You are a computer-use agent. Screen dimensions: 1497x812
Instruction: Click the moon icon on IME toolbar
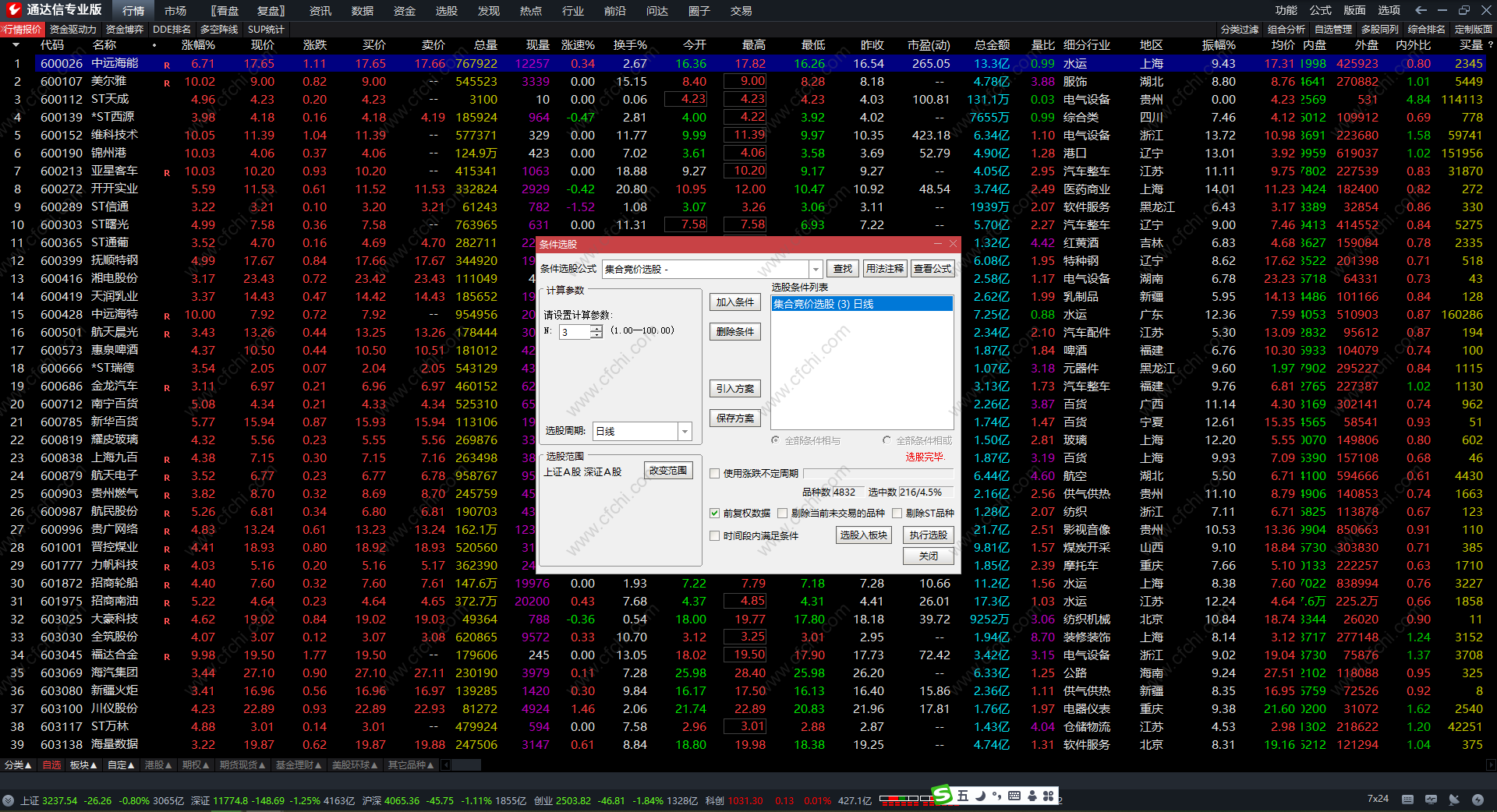(x=981, y=796)
